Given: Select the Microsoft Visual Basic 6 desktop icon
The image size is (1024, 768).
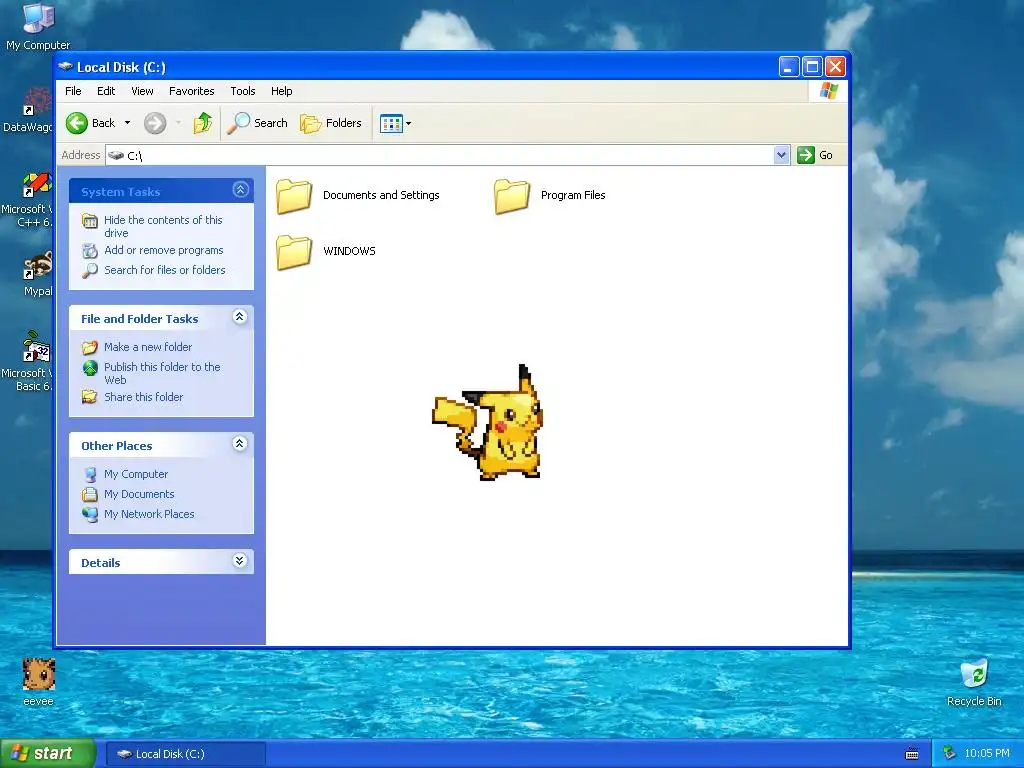Looking at the screenshot, I should [37, 347].
